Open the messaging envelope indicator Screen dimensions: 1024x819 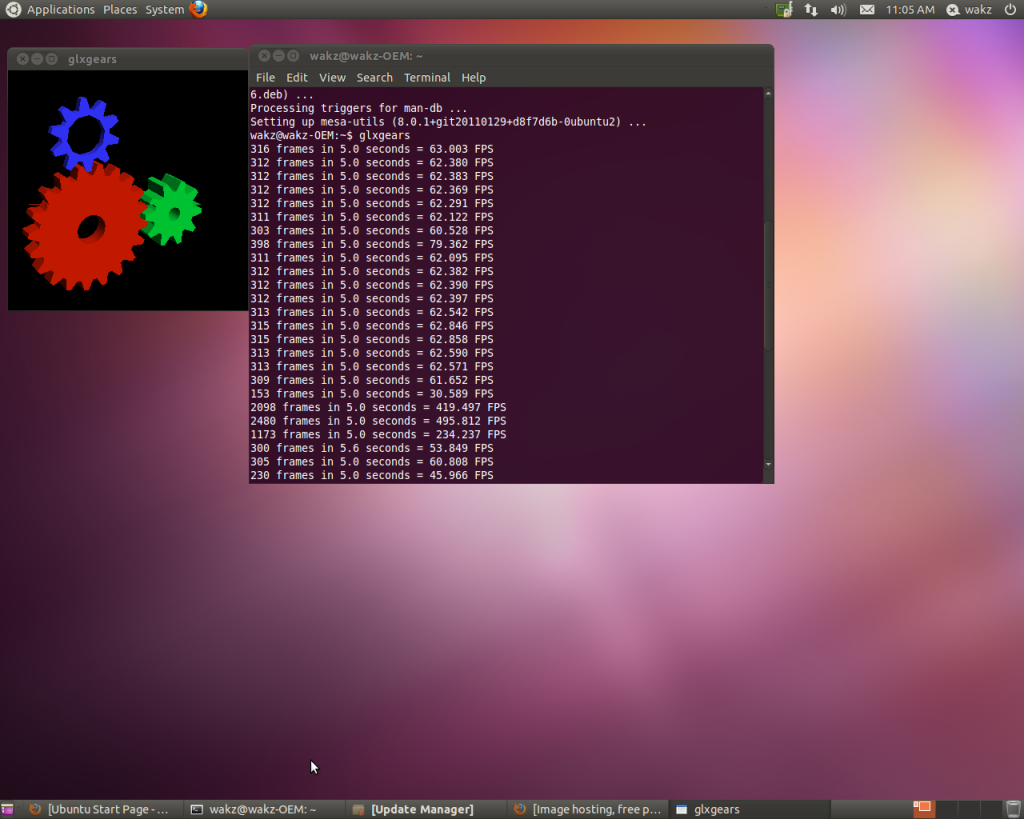867,9
